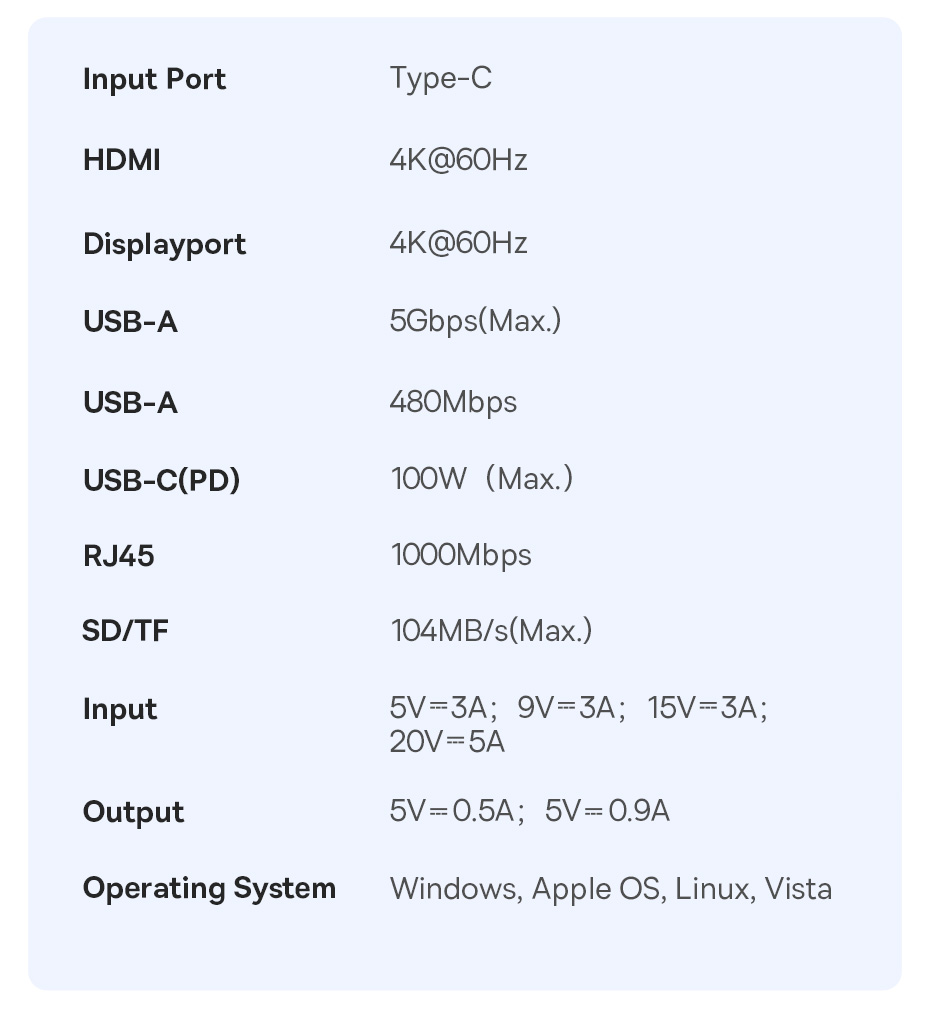
Task: Click the SD/TF label
Action: [125, 631]
